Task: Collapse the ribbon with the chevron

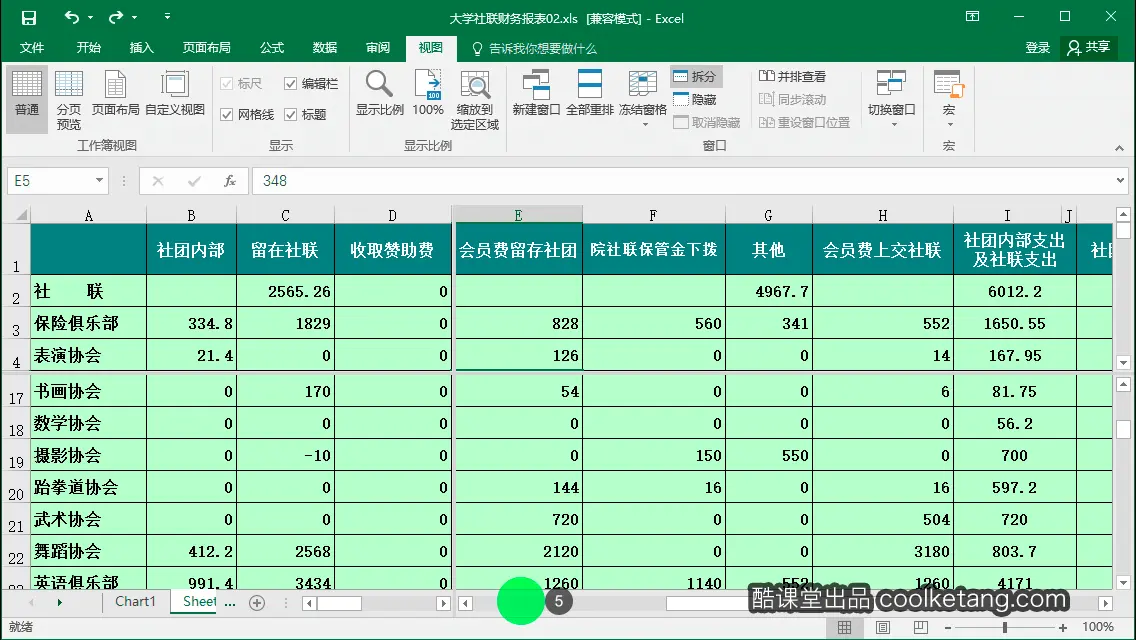Action: tap(1119, 148)
